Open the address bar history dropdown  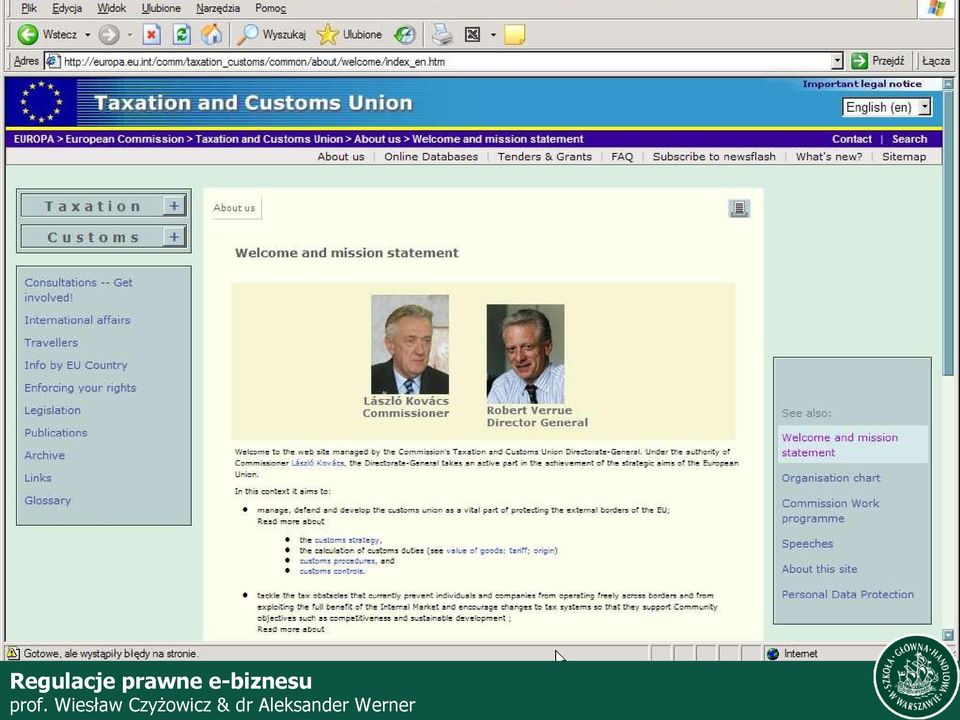coord(837,61)
